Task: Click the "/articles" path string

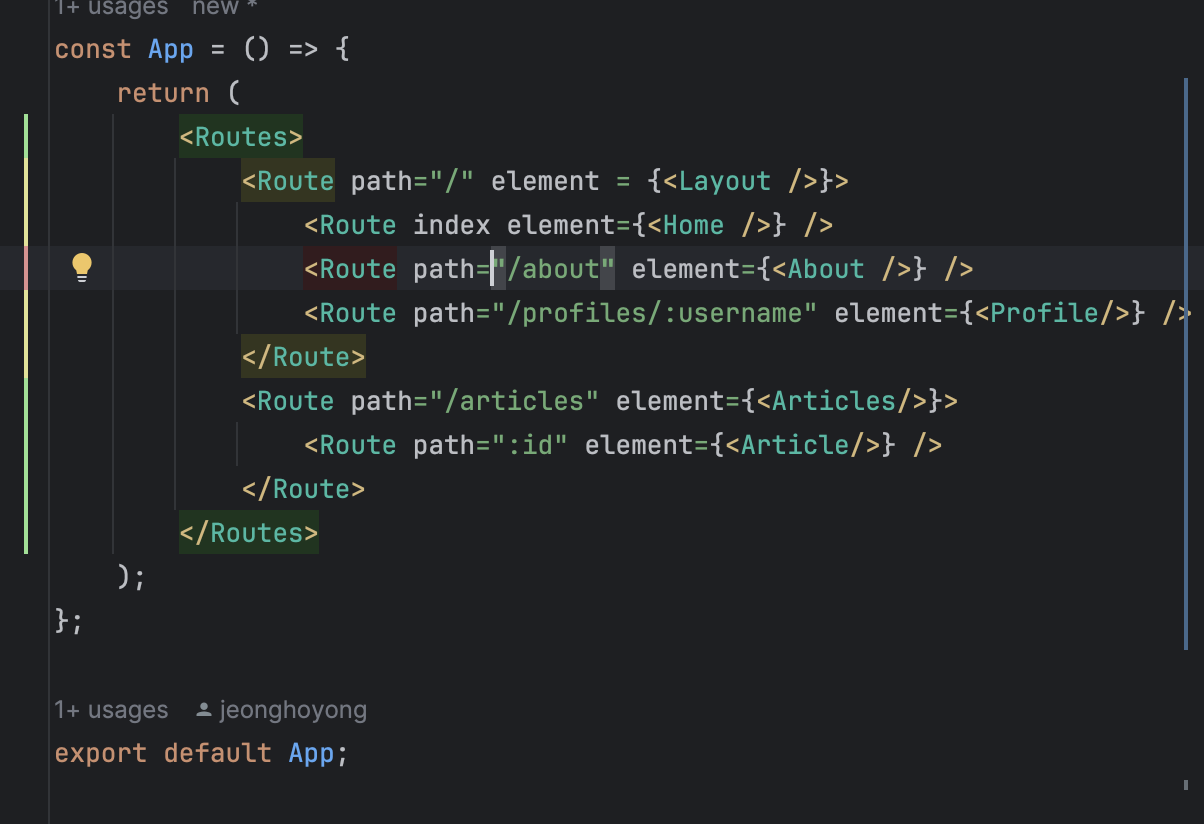Action: tap(514, 401)
